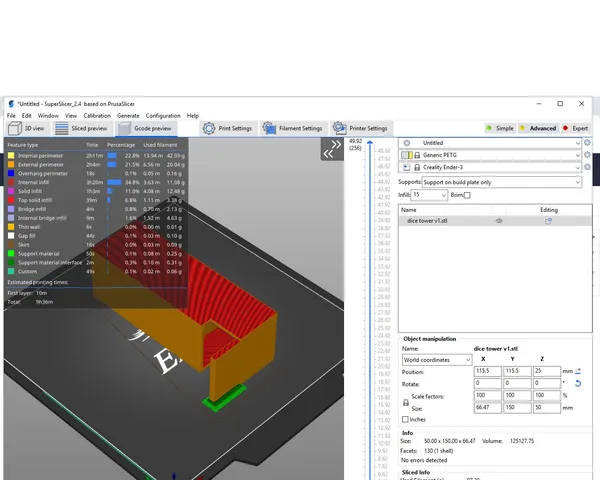Open the Supports dropdown
600x480 pixels.
pos(501,182)
